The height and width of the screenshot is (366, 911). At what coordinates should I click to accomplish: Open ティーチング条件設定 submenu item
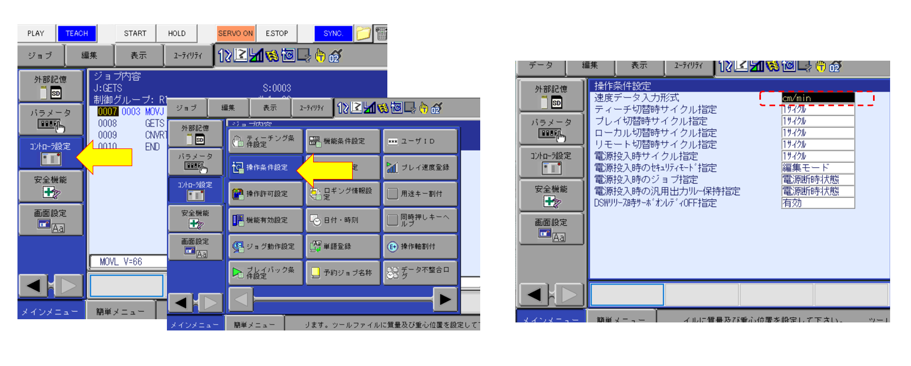[266, 141]
